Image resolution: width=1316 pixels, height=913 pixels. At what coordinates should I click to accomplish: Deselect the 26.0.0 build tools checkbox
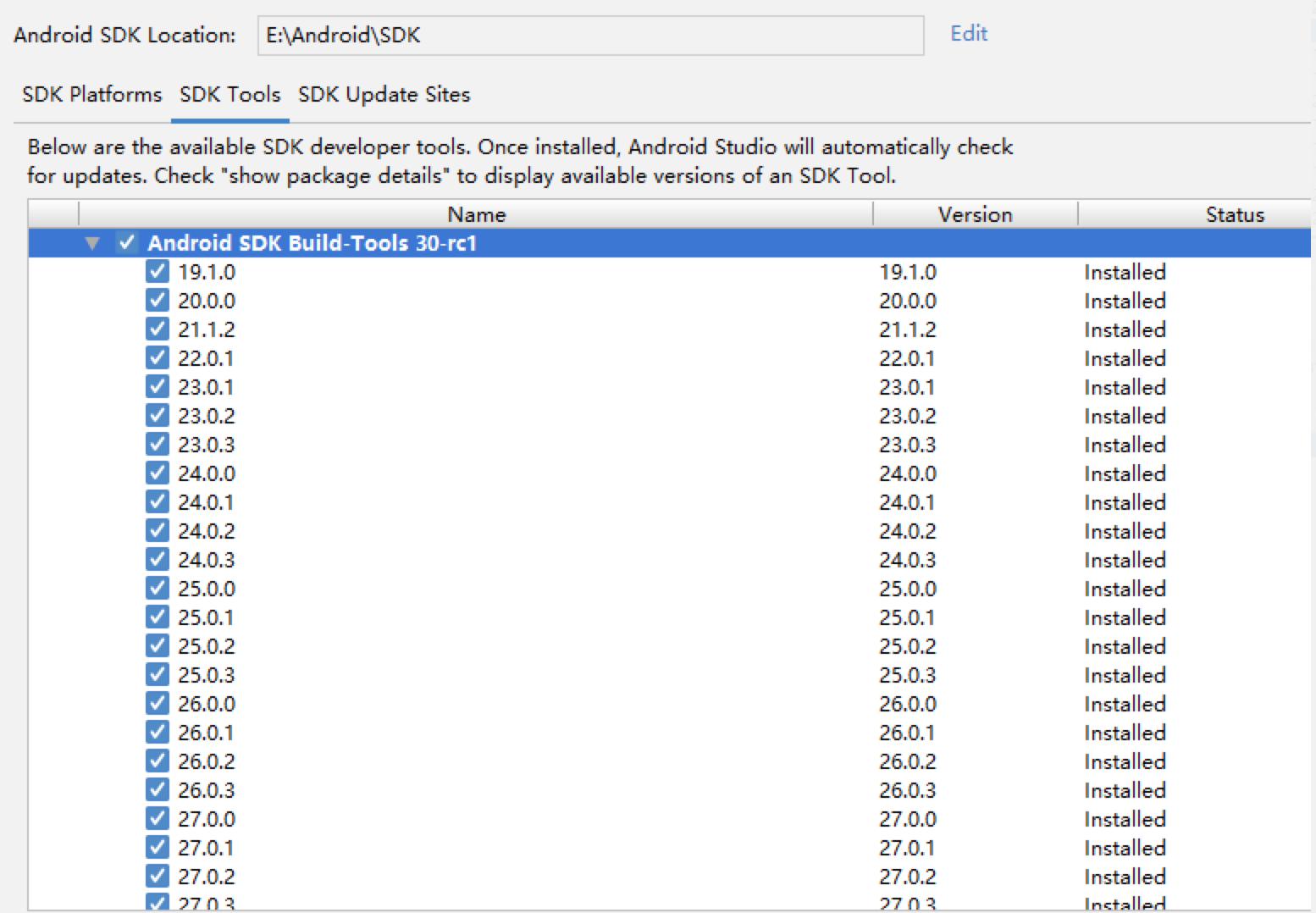[x=157, y=704]
